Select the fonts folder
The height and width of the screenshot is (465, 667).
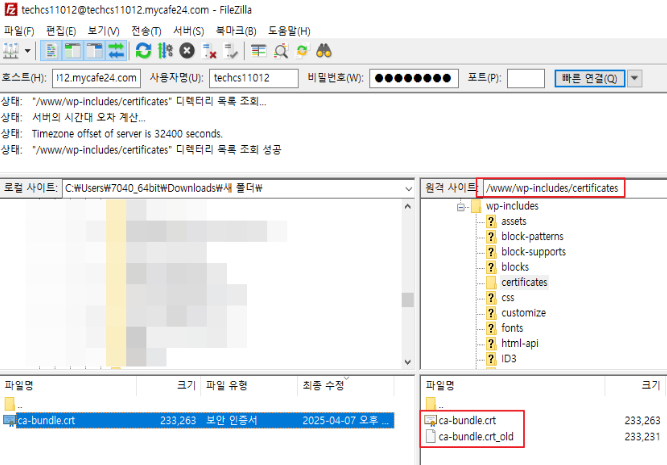[x=512, y=328]
